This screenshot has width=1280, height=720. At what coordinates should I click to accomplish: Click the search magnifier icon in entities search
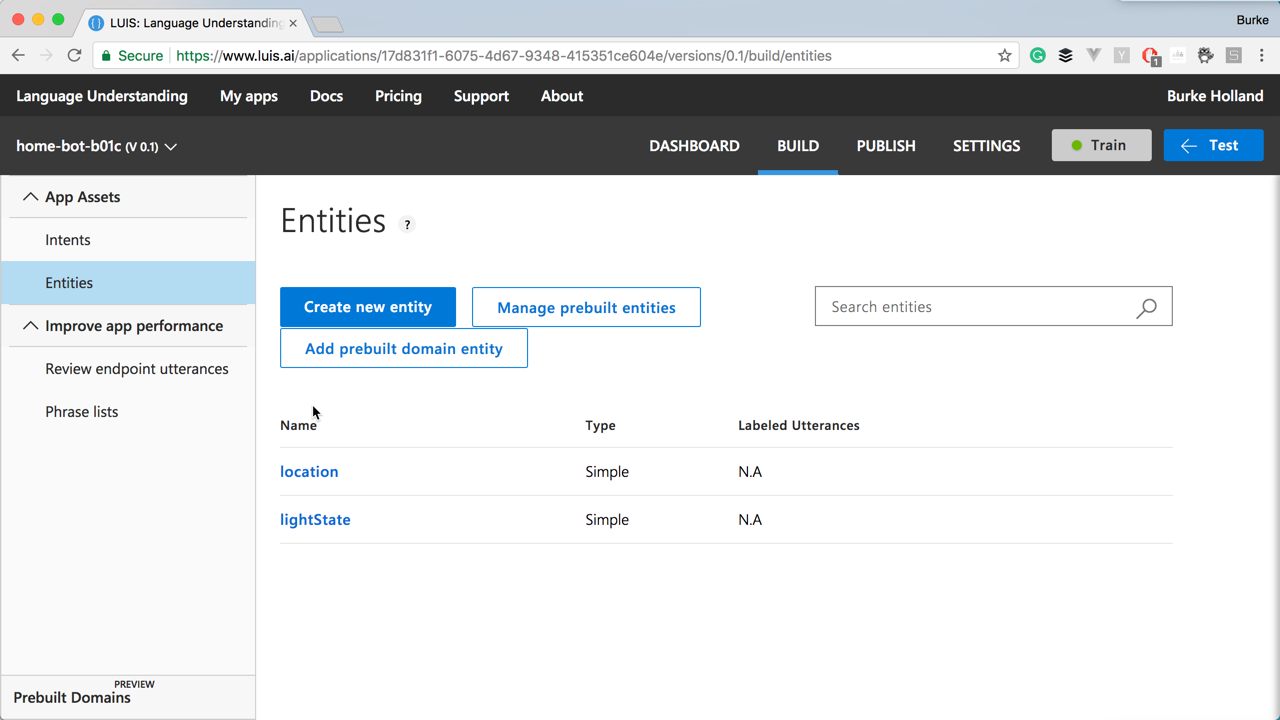coord(1146,308)
